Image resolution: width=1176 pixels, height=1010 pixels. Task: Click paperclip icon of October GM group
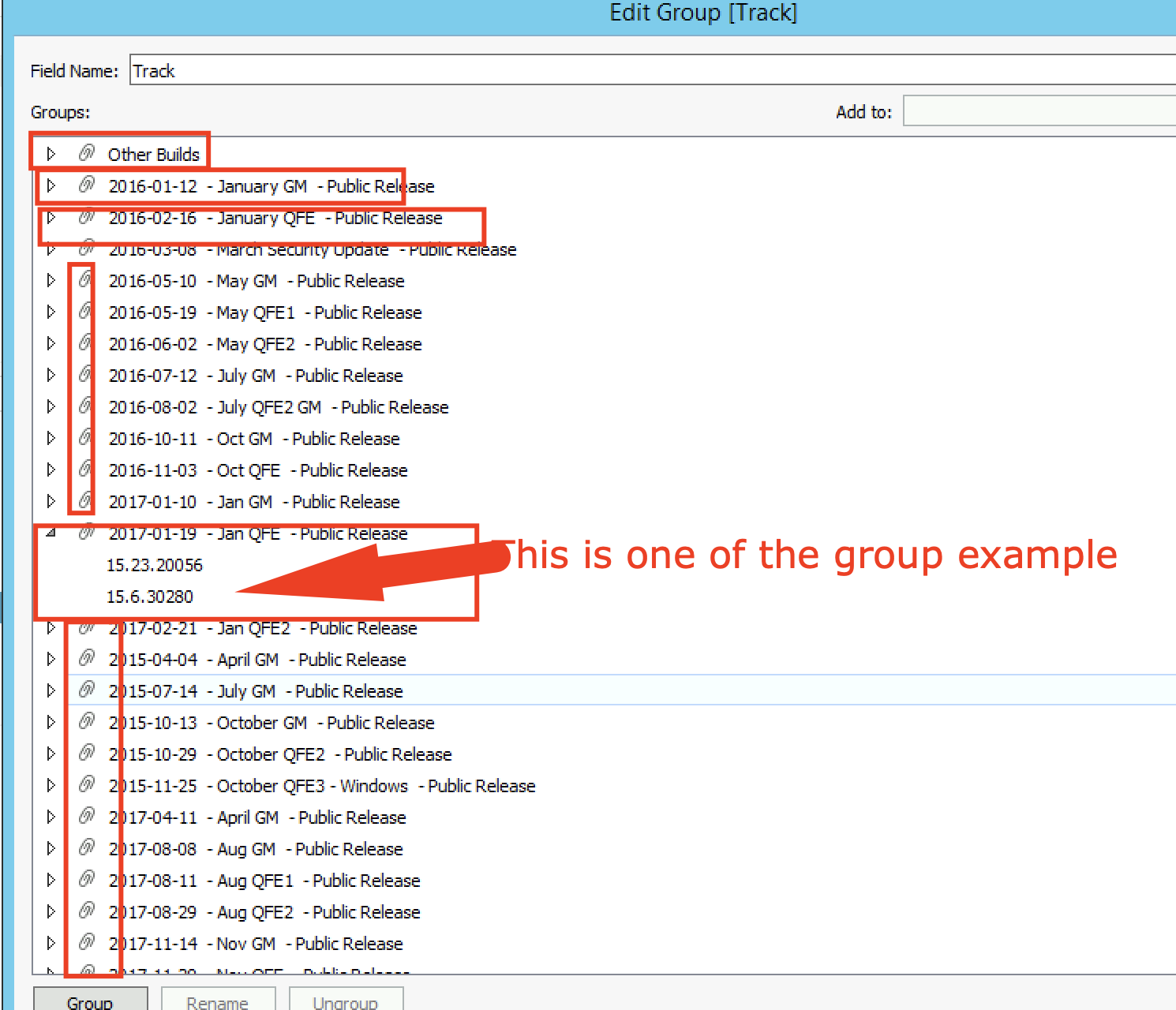click(x=87, y=721)
